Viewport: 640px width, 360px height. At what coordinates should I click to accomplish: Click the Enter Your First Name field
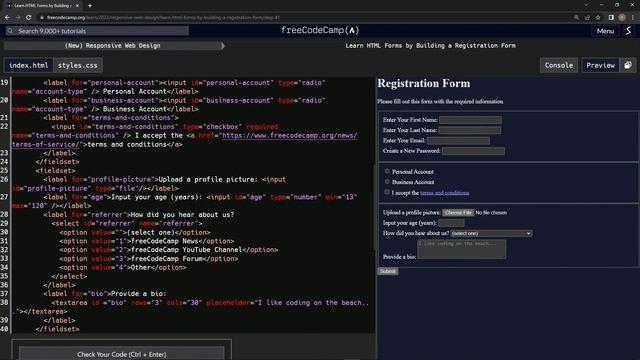pyautogui.click(x=470, y=120)
